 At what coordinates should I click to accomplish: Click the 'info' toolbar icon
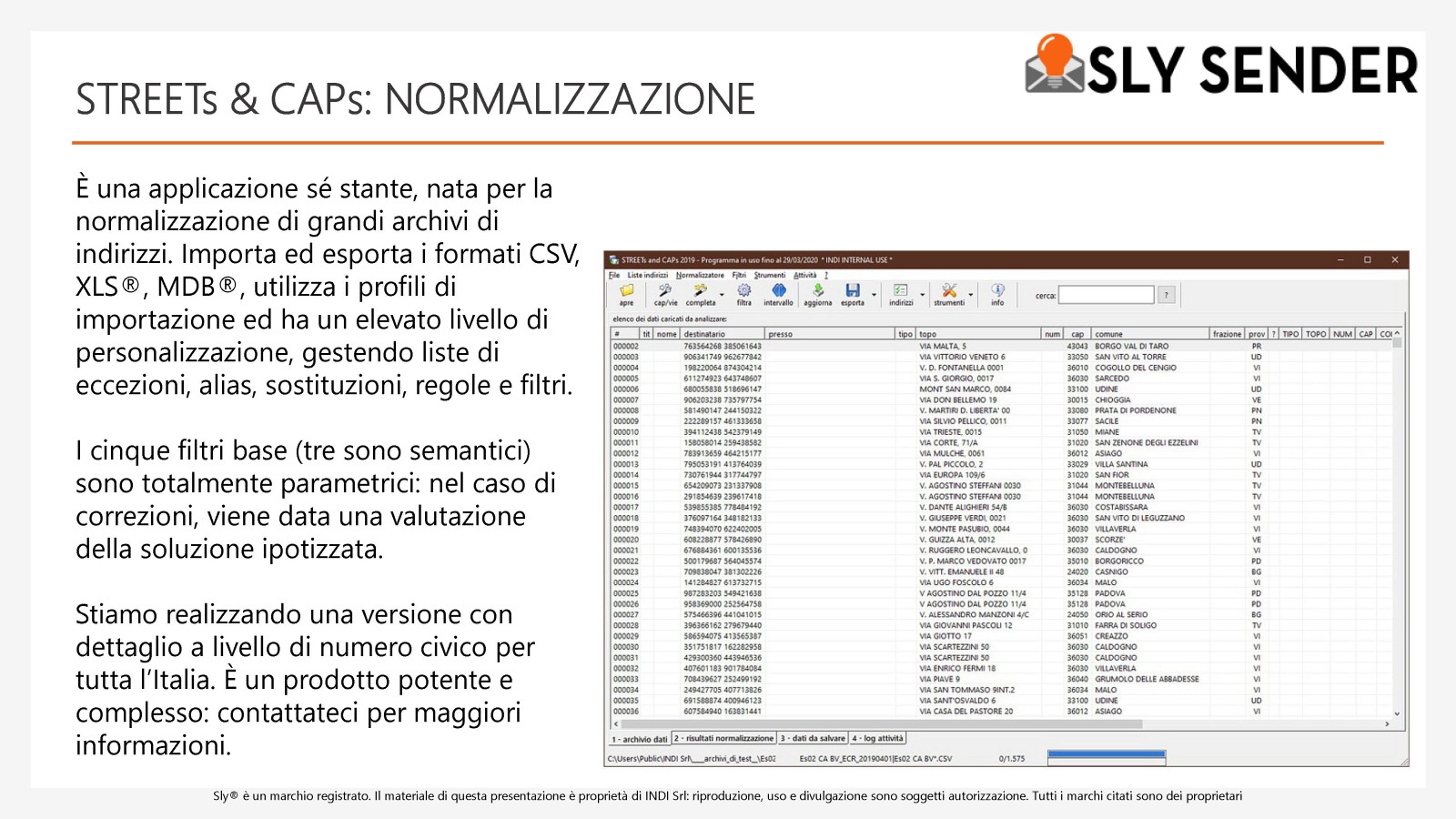click(997, 290)
